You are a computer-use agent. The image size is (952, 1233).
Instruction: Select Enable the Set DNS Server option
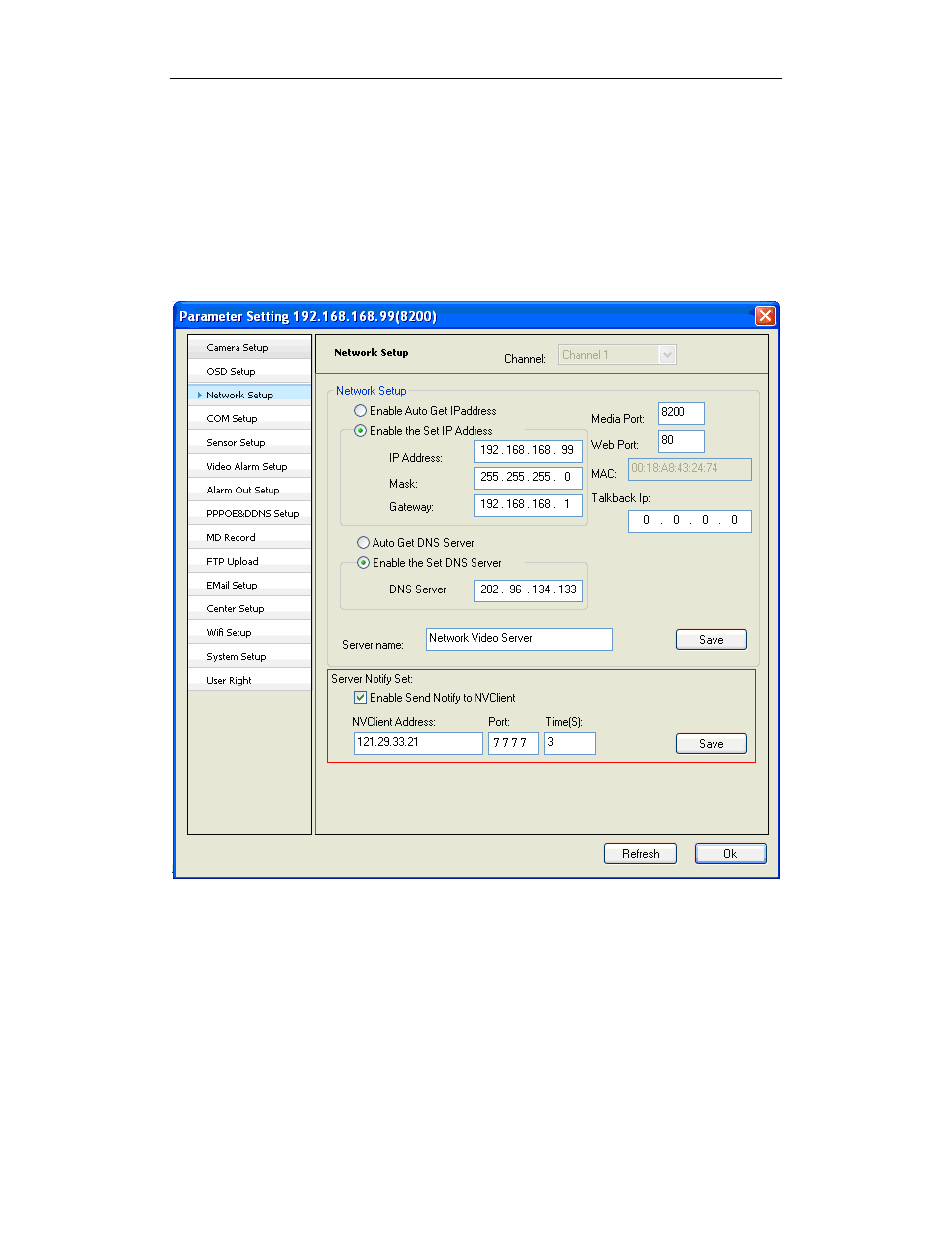(x=363, y=563)
